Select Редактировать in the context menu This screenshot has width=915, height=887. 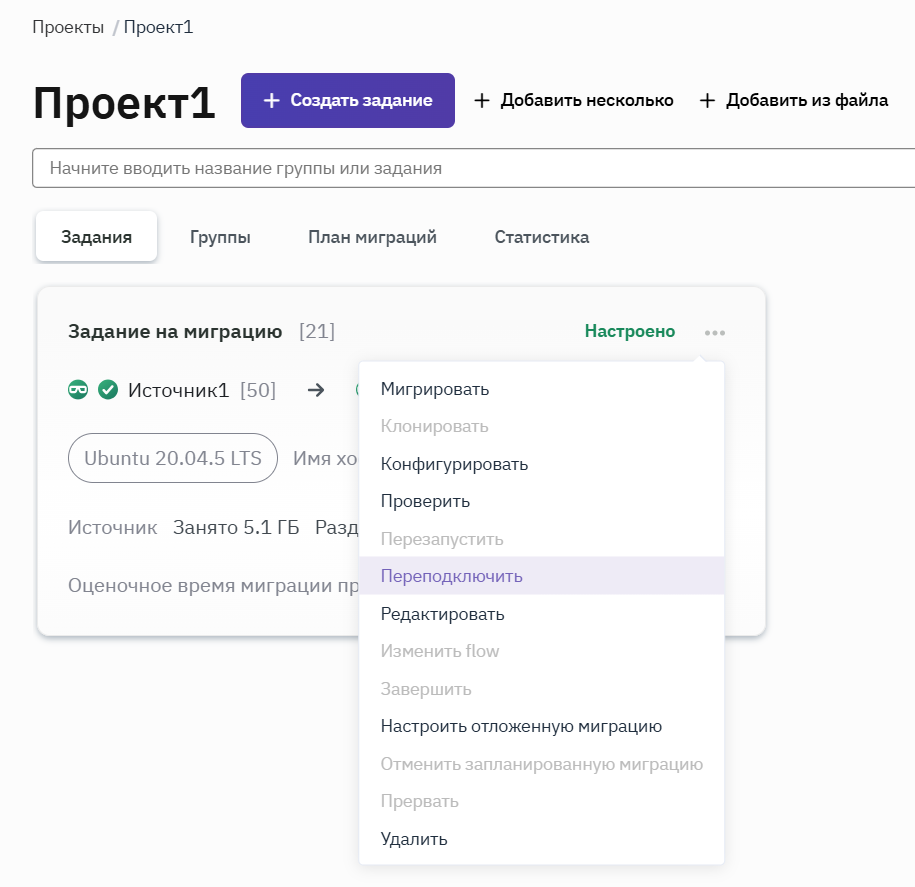442,614
